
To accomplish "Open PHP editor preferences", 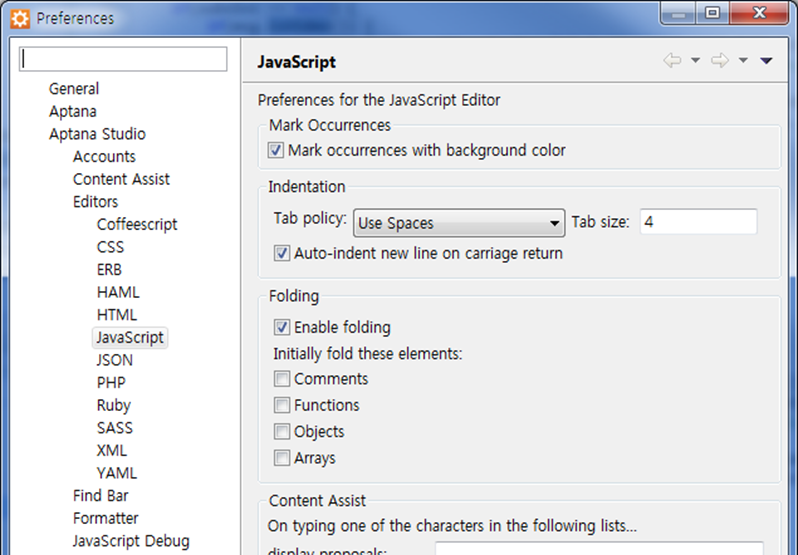I will (111, 383).
